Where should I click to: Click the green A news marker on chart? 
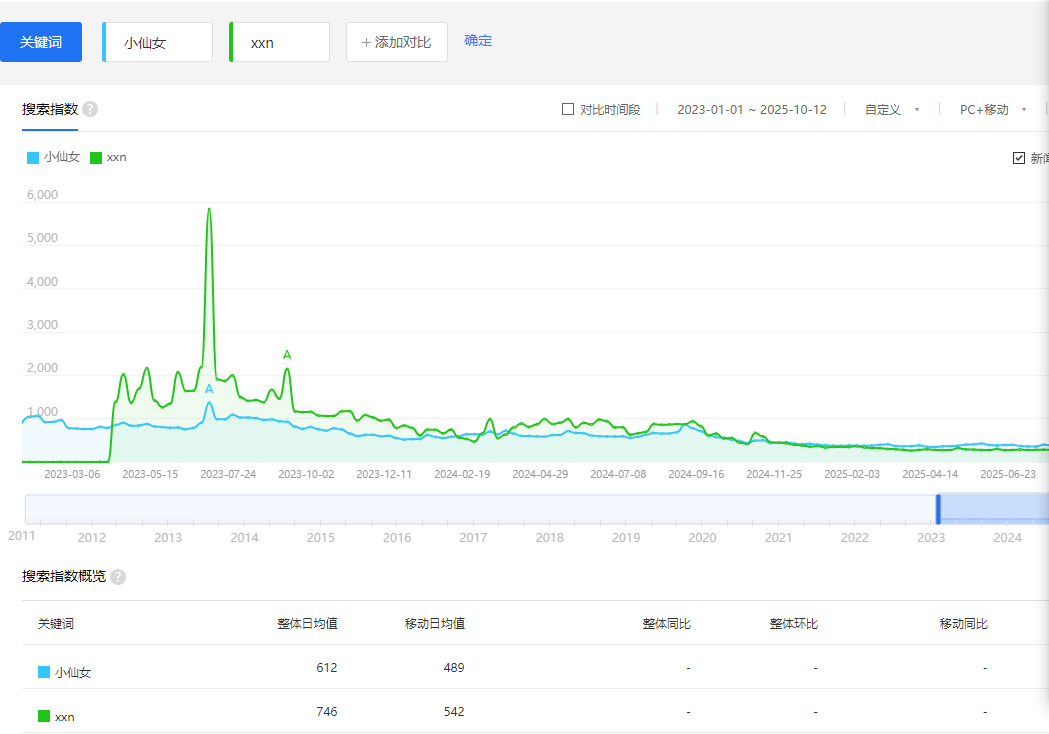(x=287, y=355)
